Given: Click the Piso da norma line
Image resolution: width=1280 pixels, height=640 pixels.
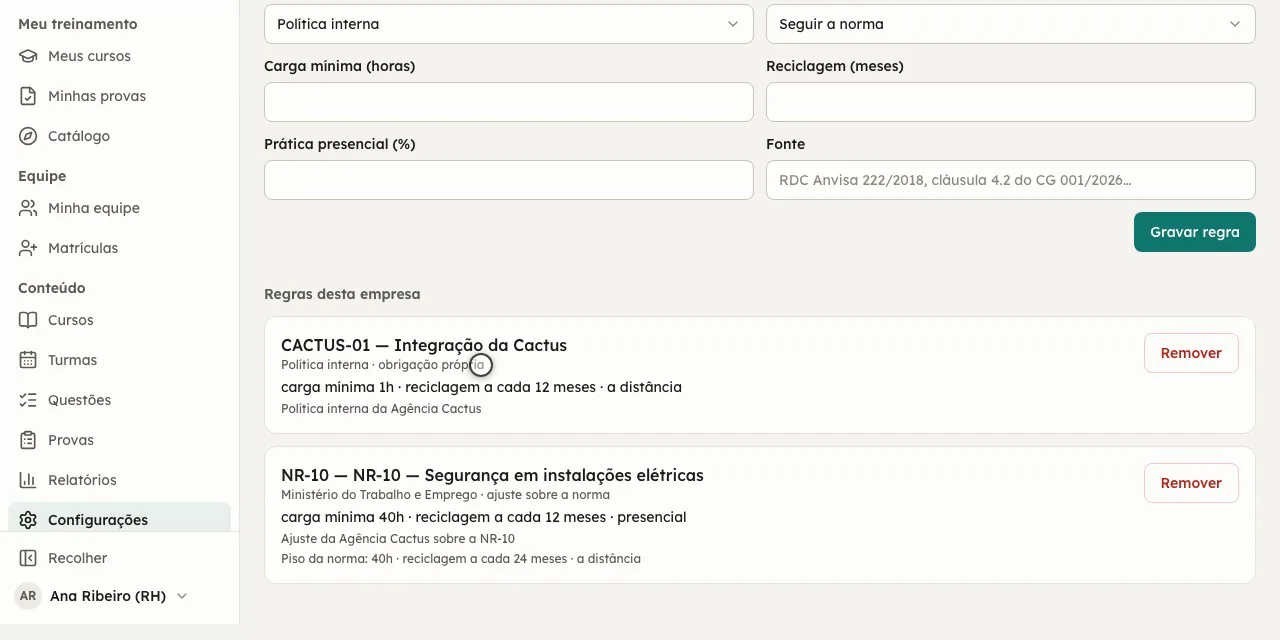Looking at the screenshot, I should tap(461, 559).
